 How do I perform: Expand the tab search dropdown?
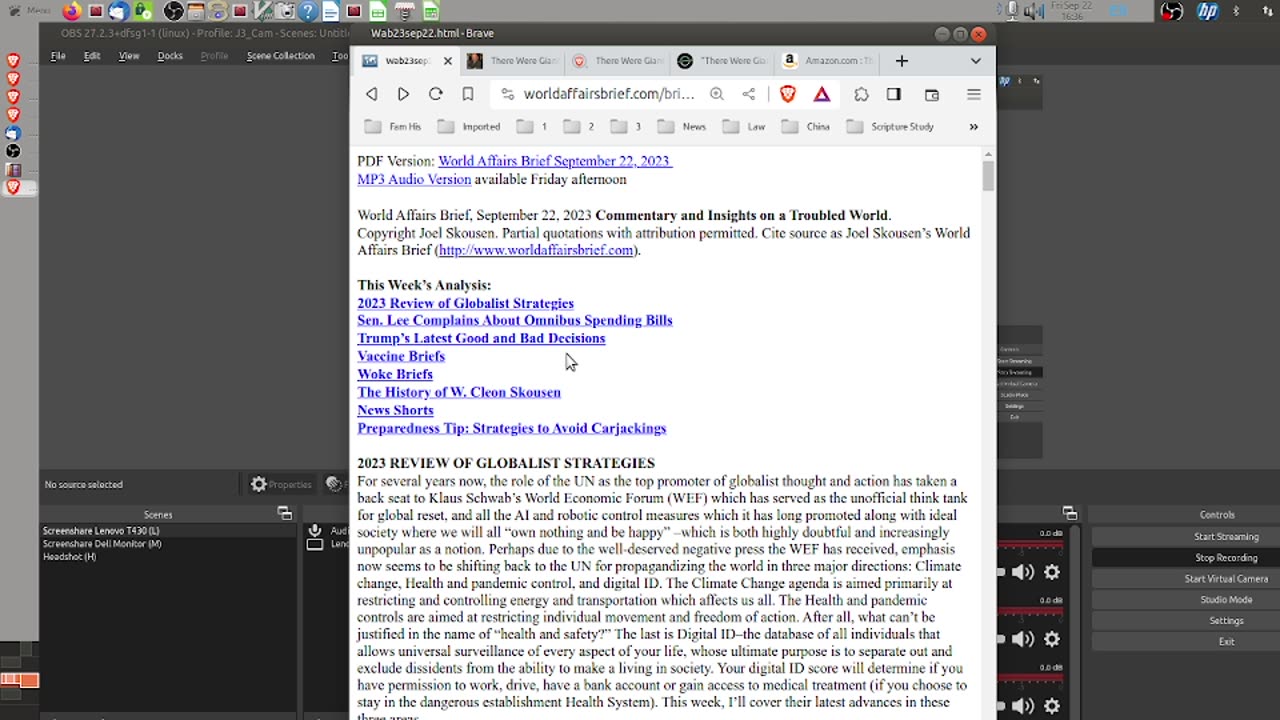tap(975, 61)
